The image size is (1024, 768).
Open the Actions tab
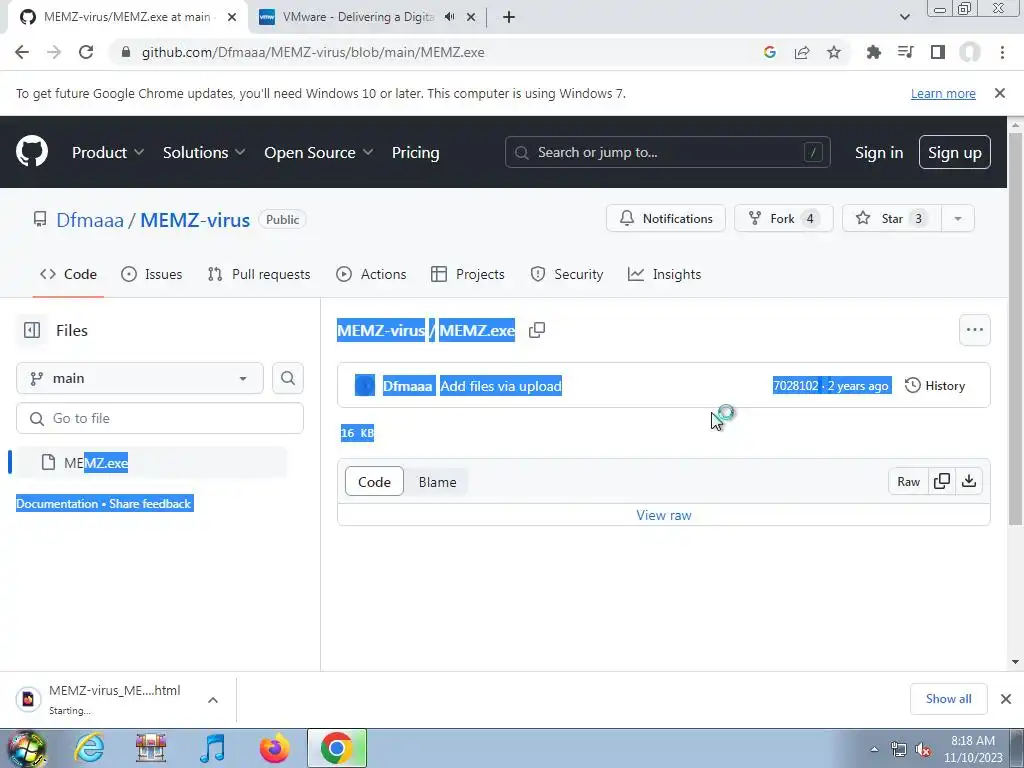(x=371, y=274)
